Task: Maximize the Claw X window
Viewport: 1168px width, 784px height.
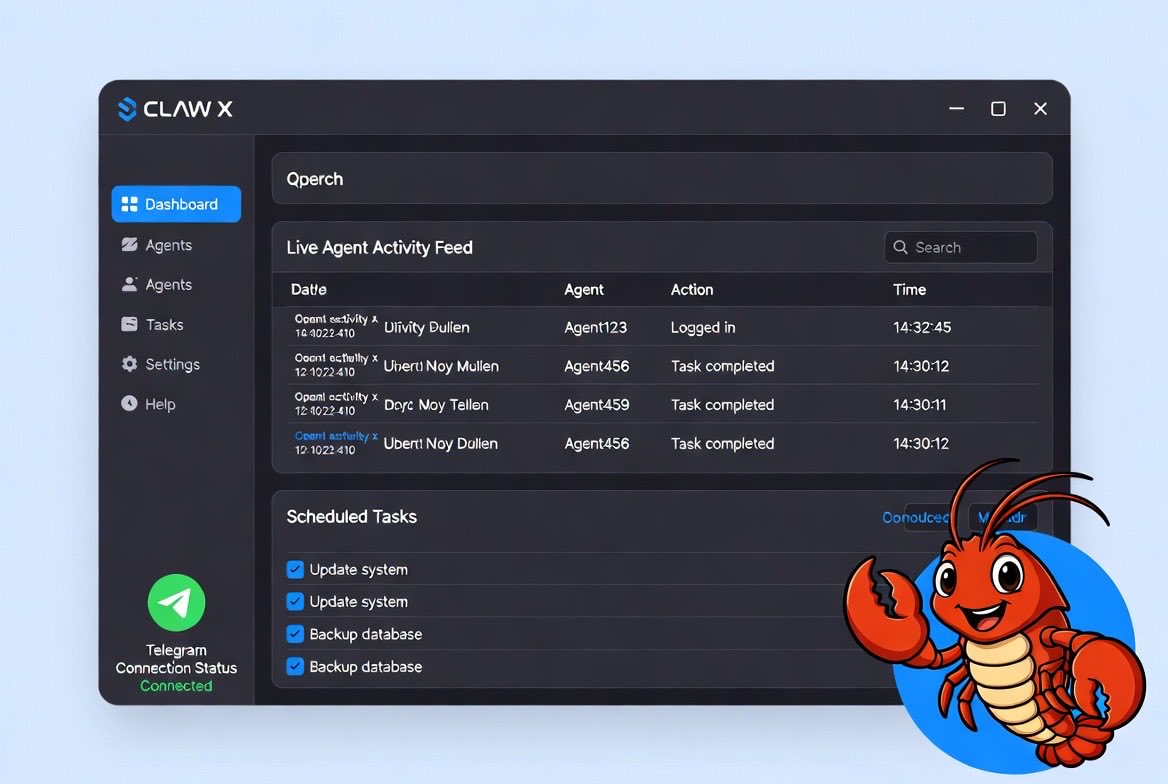Action: click(998, 109)
